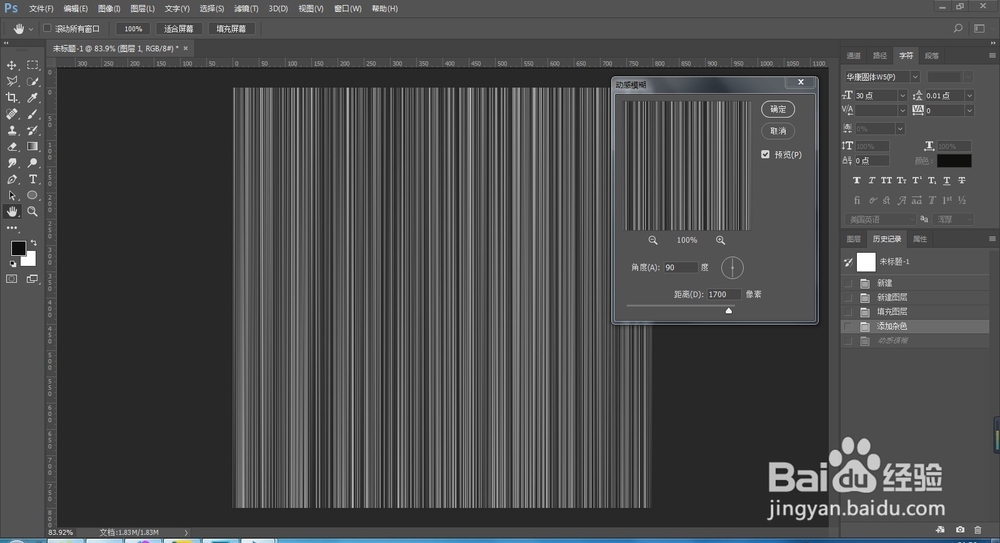Select the Path Selection tool

(11, 195)
